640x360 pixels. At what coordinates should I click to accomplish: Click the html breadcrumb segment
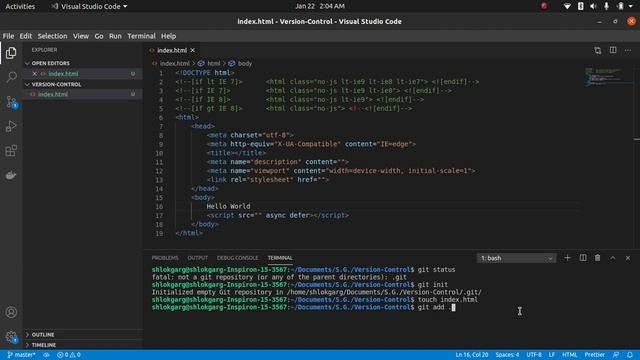[x=213, y=64]
